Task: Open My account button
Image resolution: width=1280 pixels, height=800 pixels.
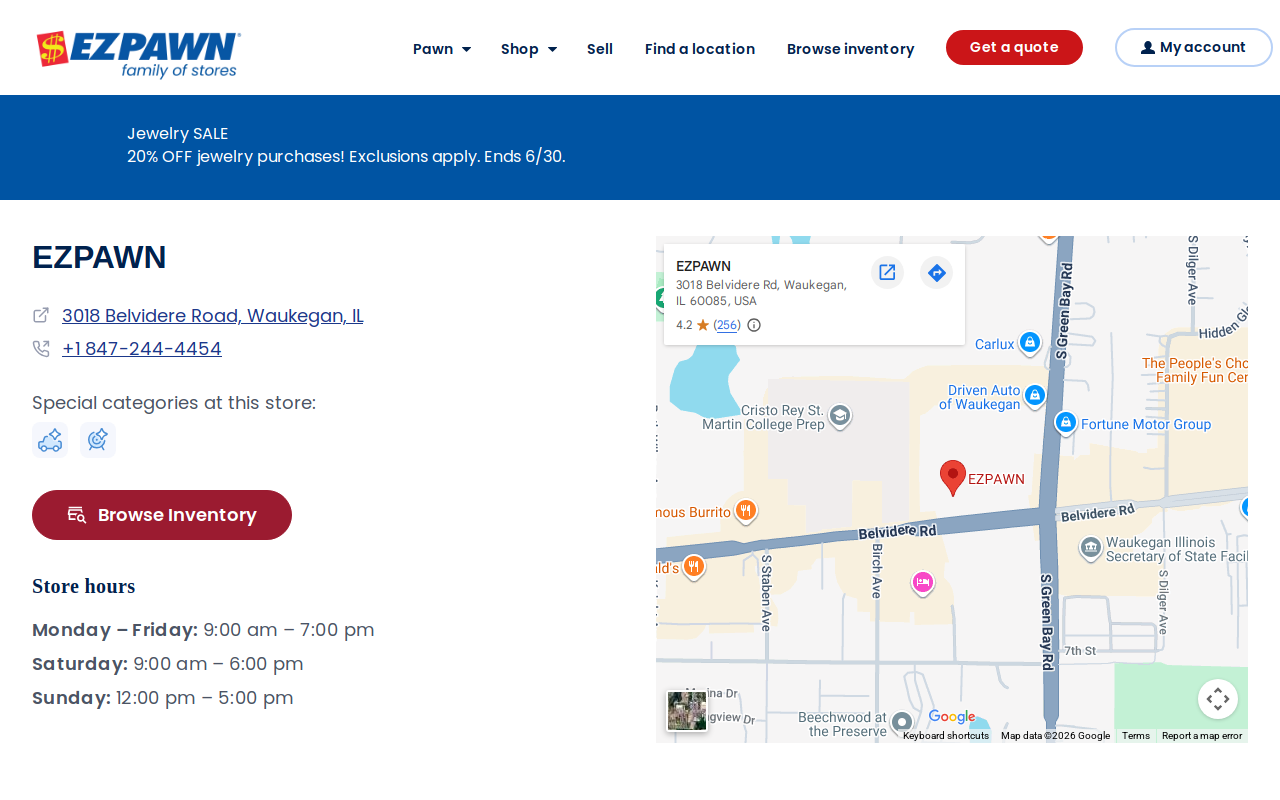Action: point(1193,48)
